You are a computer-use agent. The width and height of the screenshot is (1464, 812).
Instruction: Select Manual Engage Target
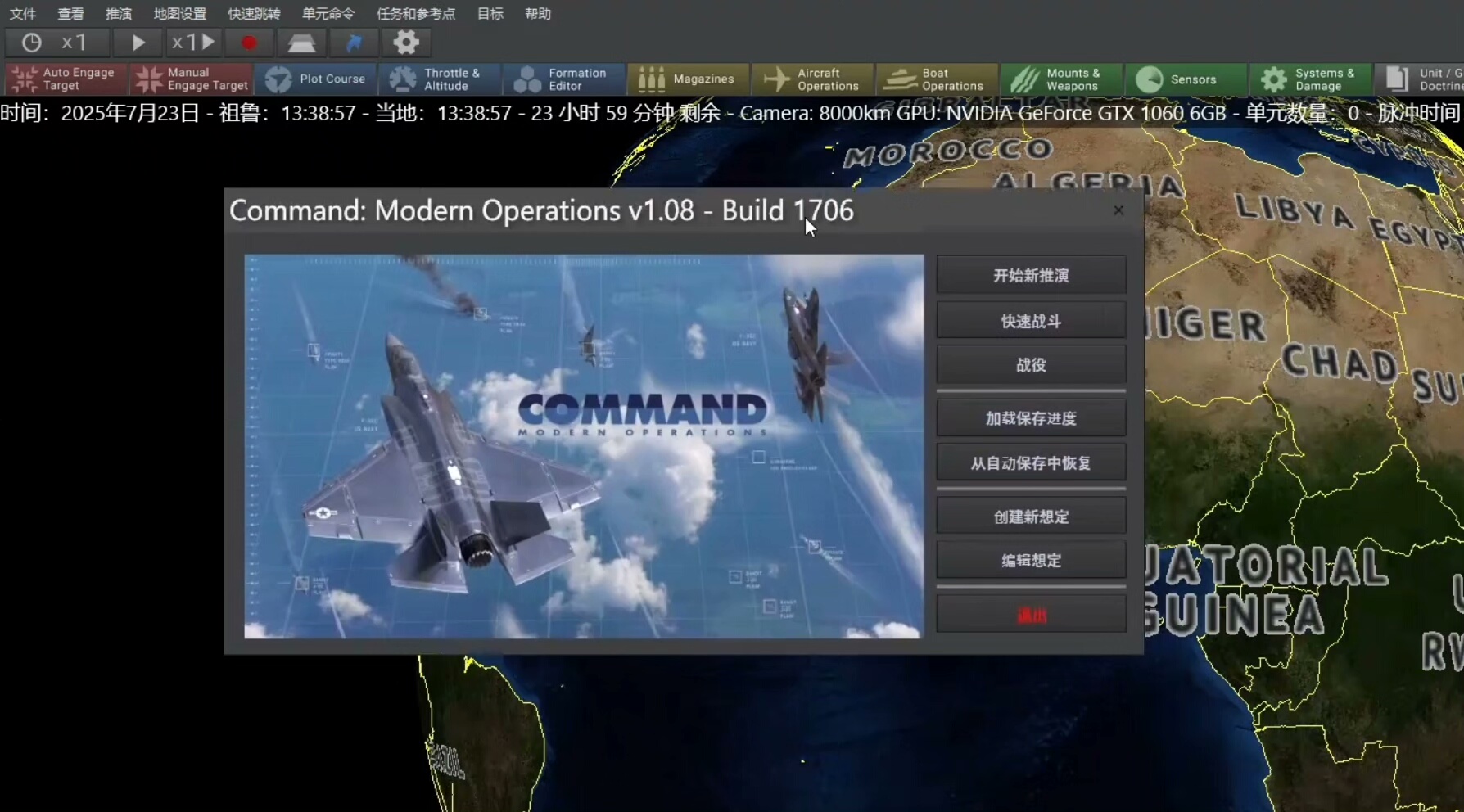click(x=191, y=79)
